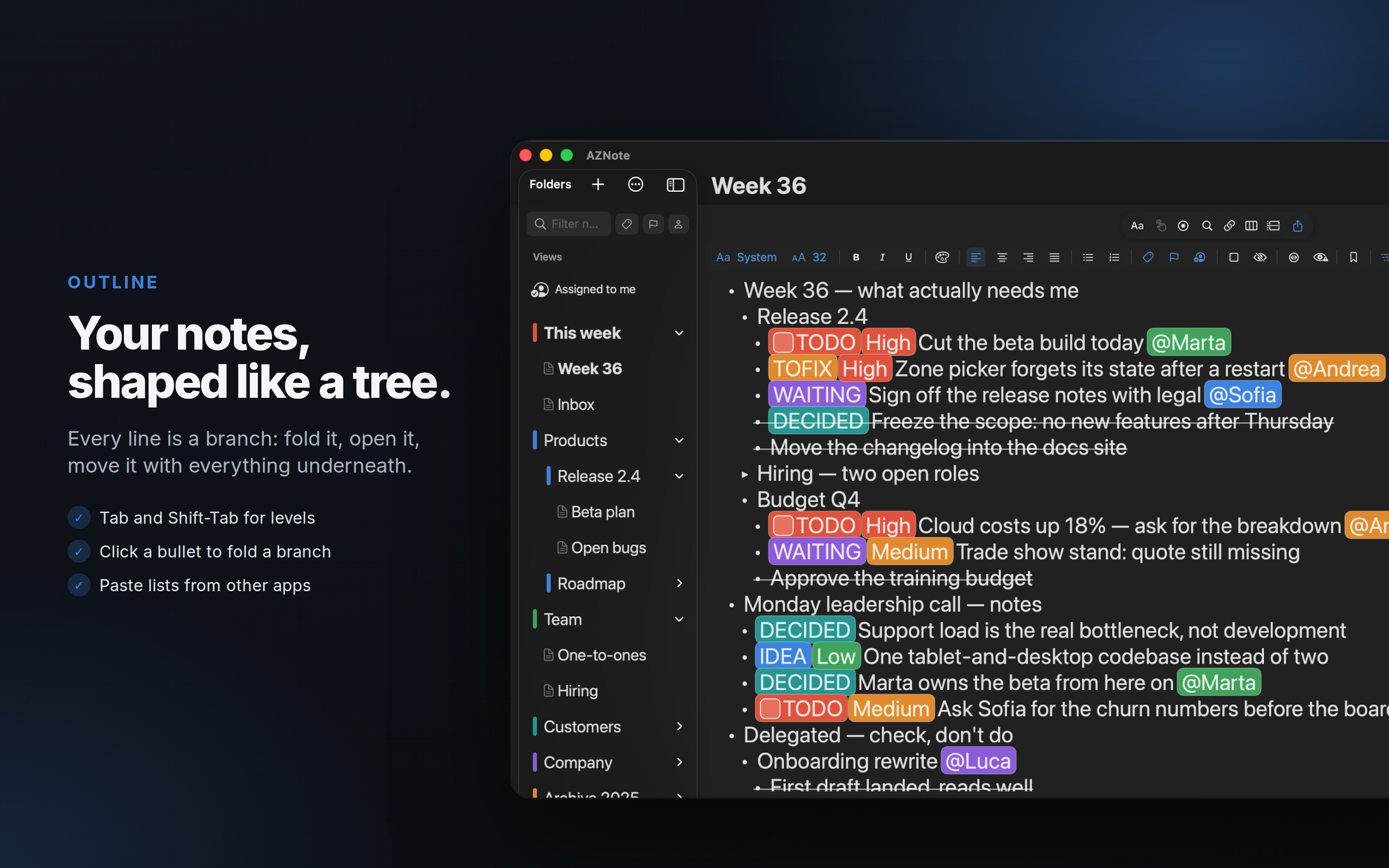Screen dimensions: 1389x868
Task: Insert a numbered list
Action: pyautogui.click(x=1114, y=257)
